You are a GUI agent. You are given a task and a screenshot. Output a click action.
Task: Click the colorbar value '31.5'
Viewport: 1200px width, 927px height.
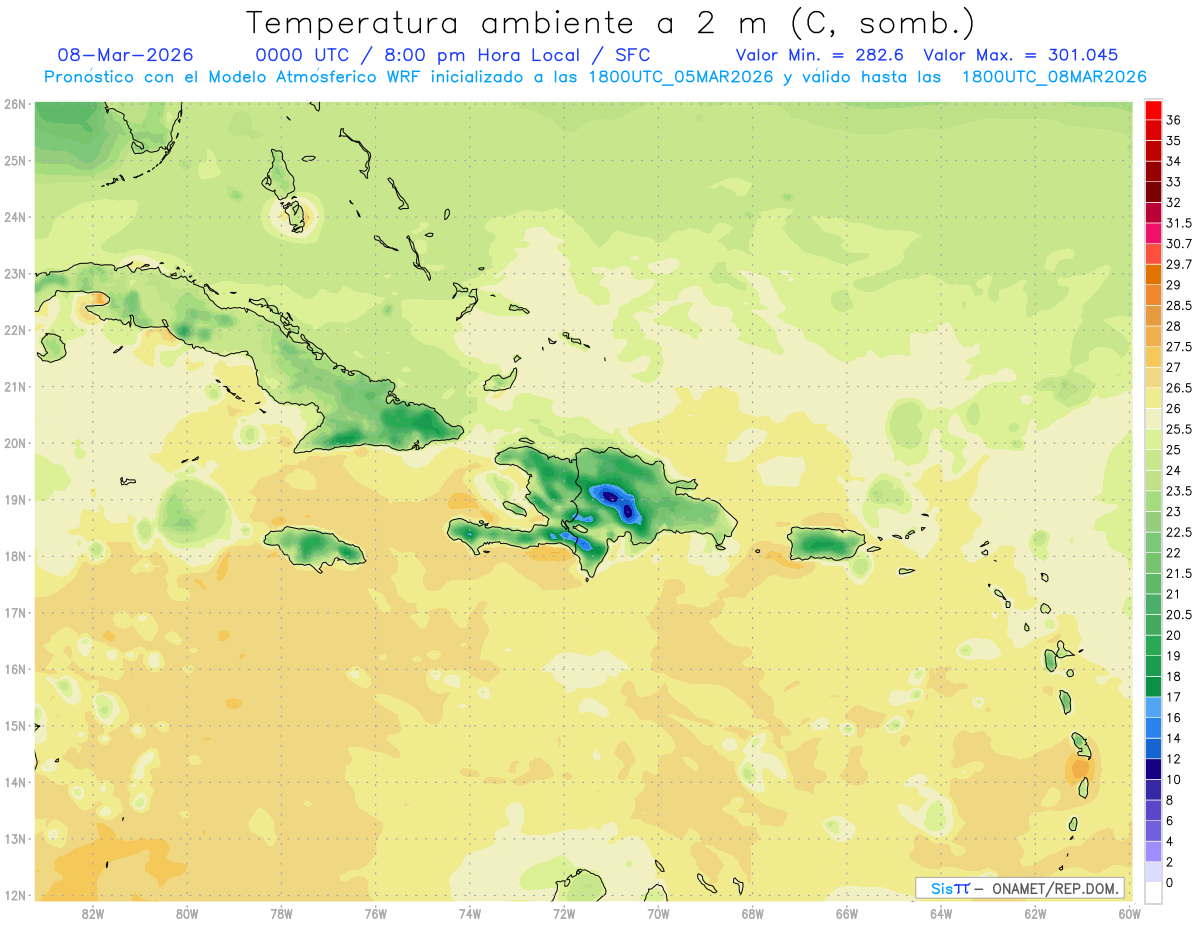1179,223
